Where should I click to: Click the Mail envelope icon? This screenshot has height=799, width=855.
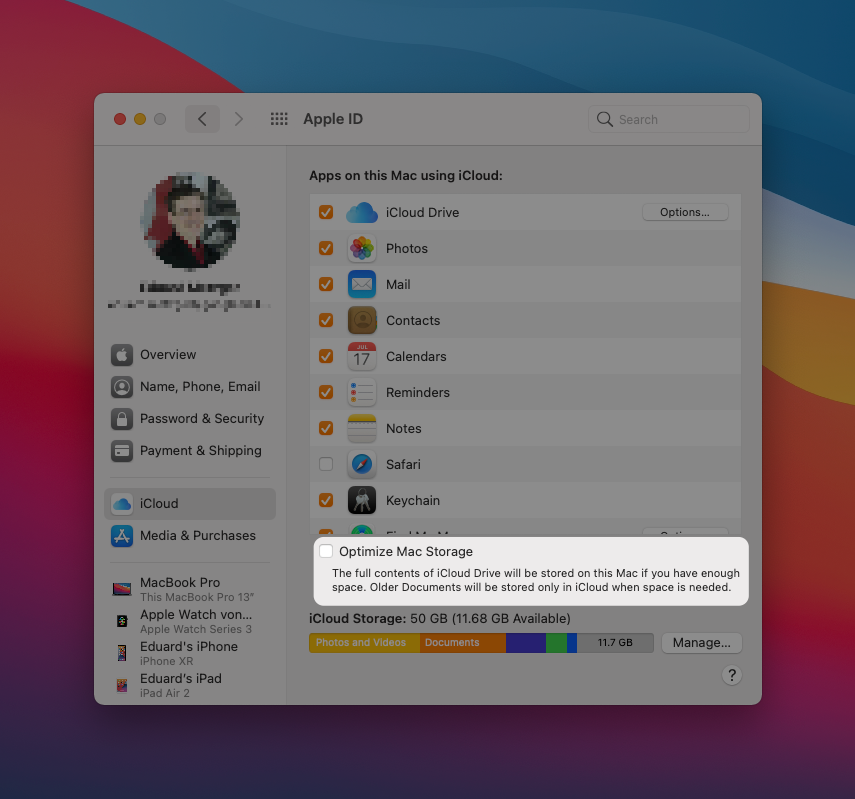362,284
